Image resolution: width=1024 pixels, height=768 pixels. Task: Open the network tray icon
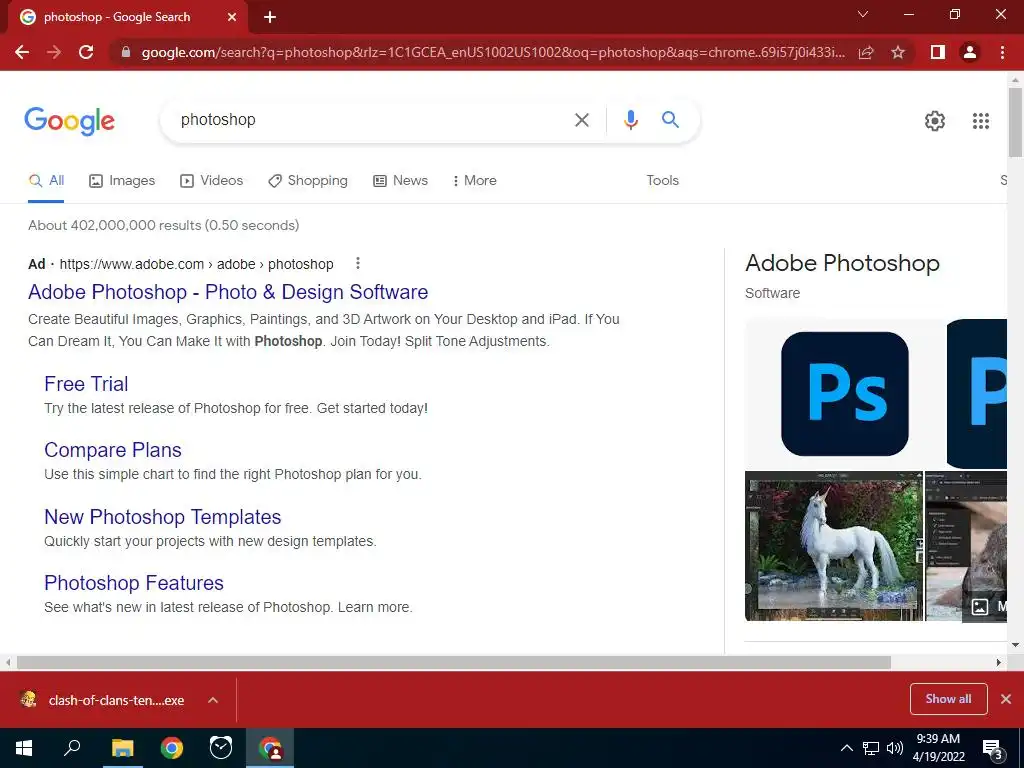coord(871,748)
